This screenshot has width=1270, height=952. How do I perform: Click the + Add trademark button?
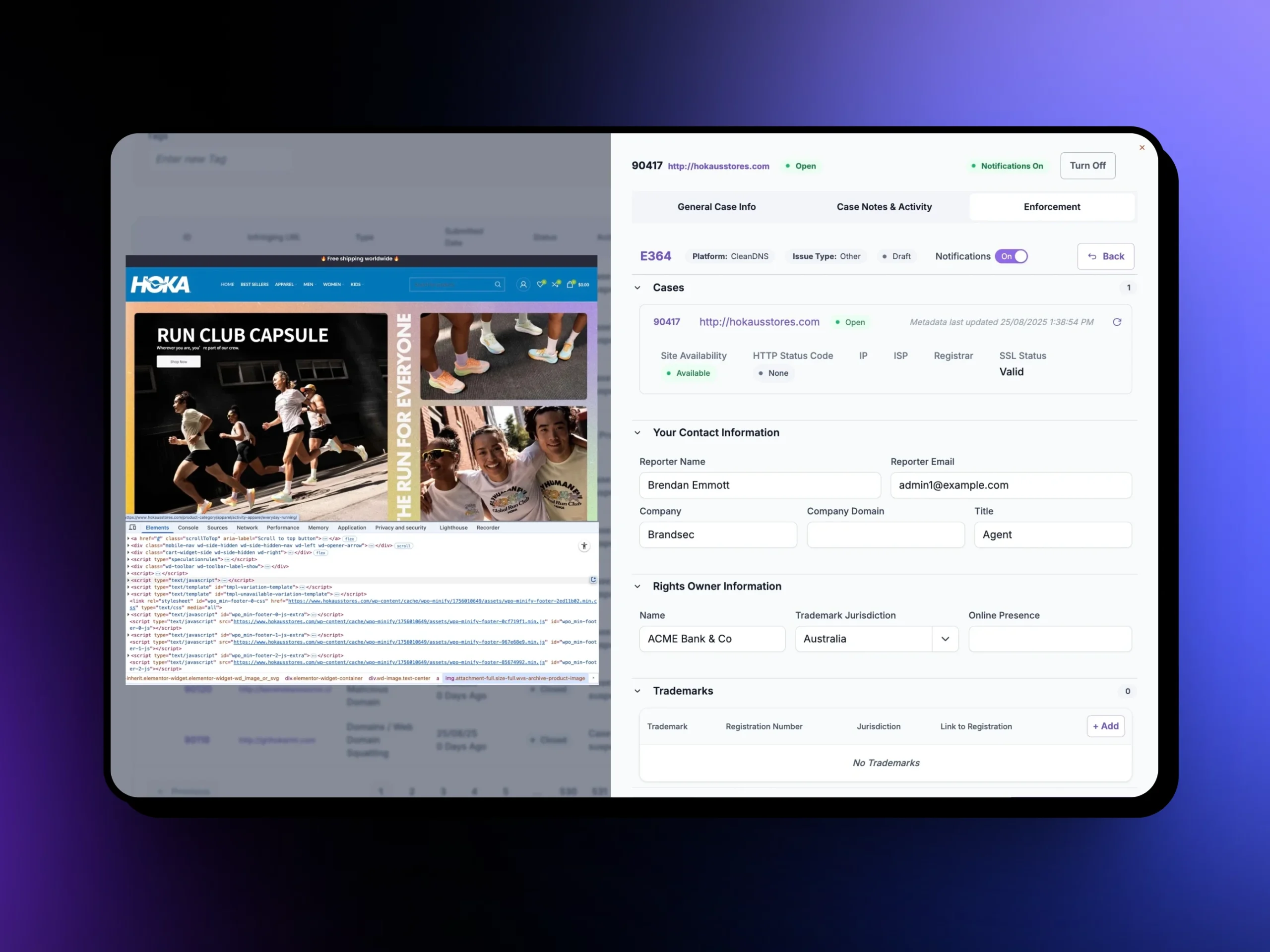pos(1106,726)
